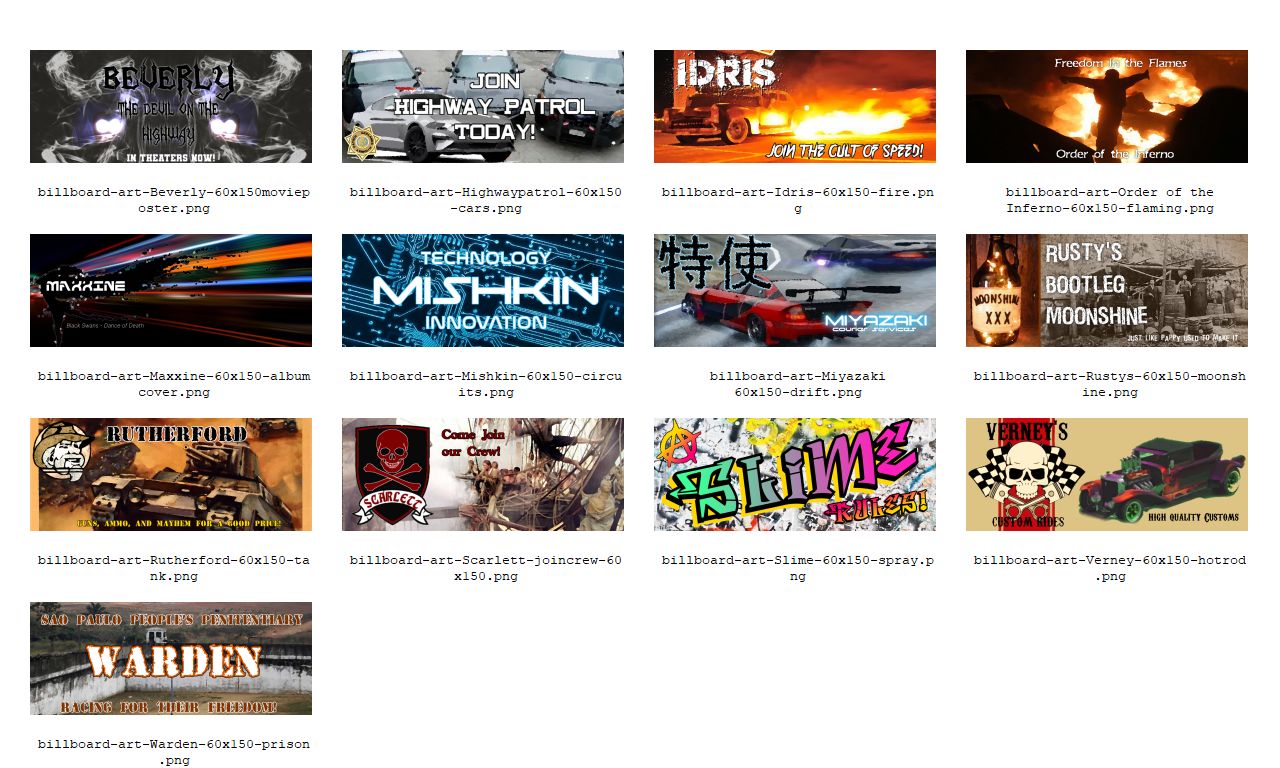Select the billboard-art-Slime-60x150-spray.png filename label
This screenshot has height=768, width=1280.
(x=797, y=568)
